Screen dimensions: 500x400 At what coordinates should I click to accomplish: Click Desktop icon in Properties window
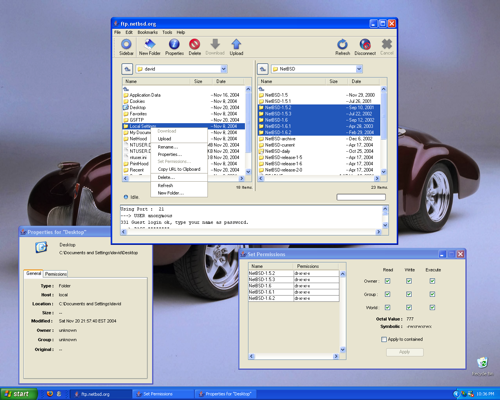41,247
